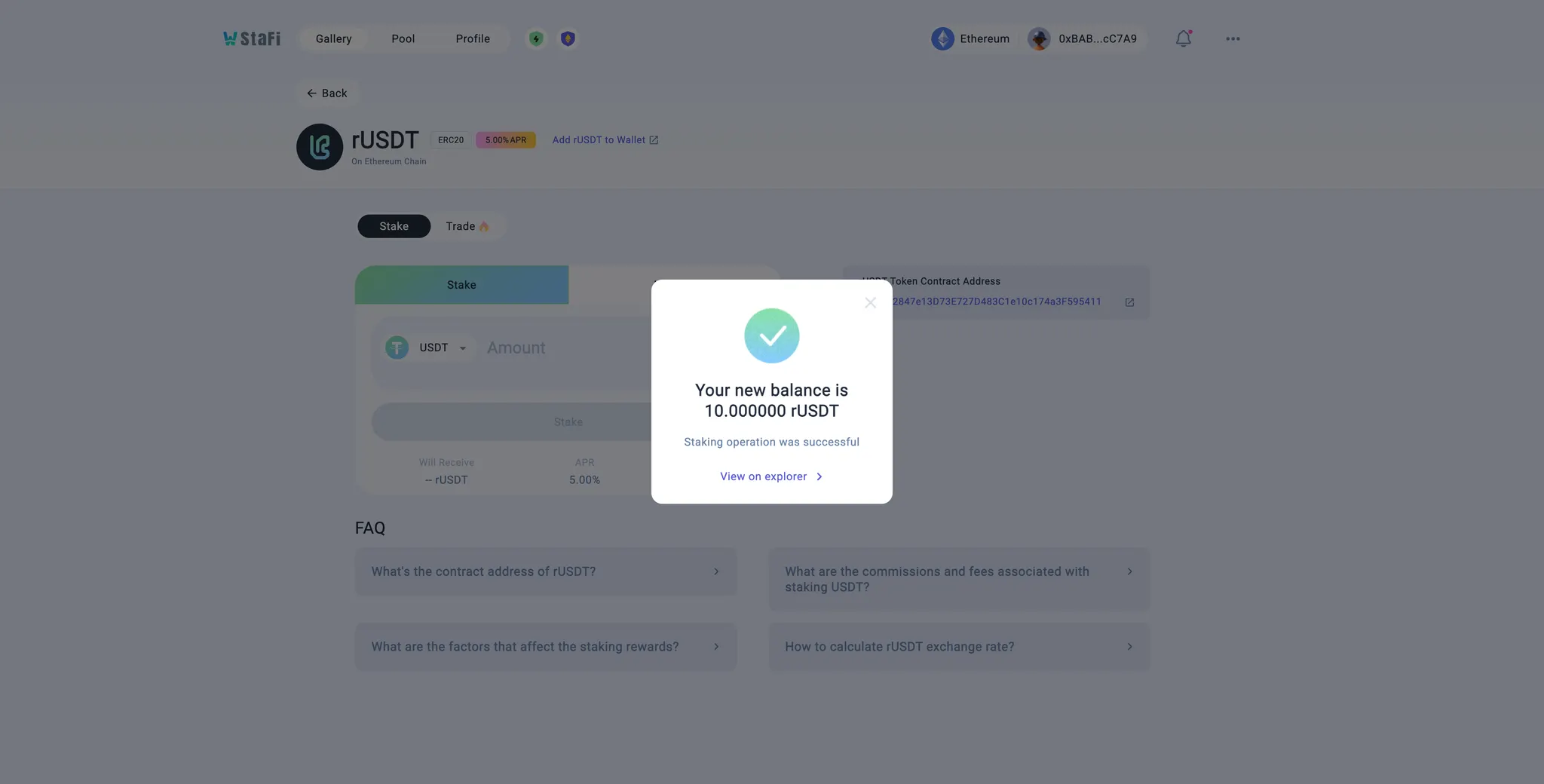
Task: Go to the Gallery tab
Action: 333,38
